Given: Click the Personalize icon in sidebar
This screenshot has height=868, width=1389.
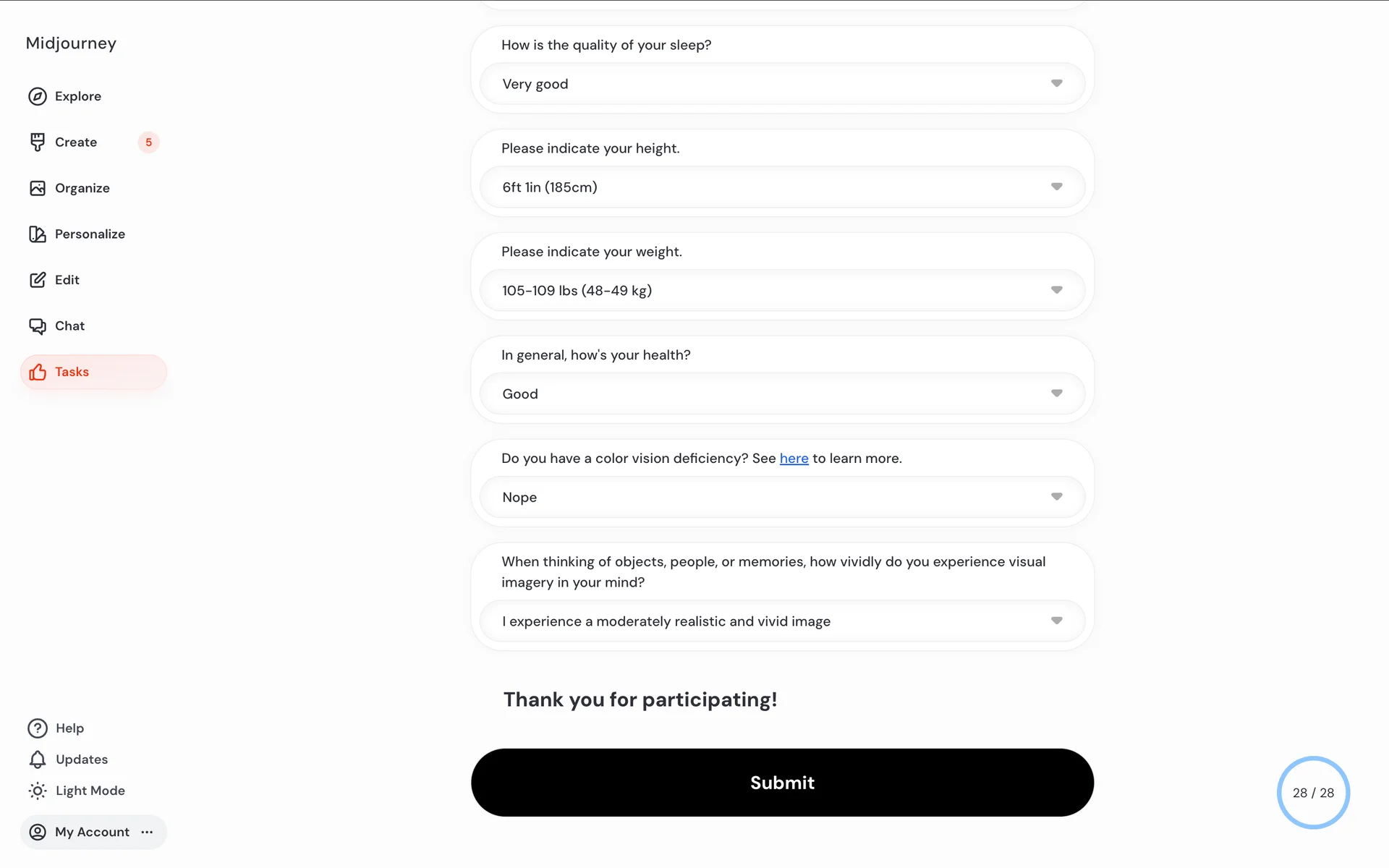Looking at the screenshot, I should (x=38, y=234).
